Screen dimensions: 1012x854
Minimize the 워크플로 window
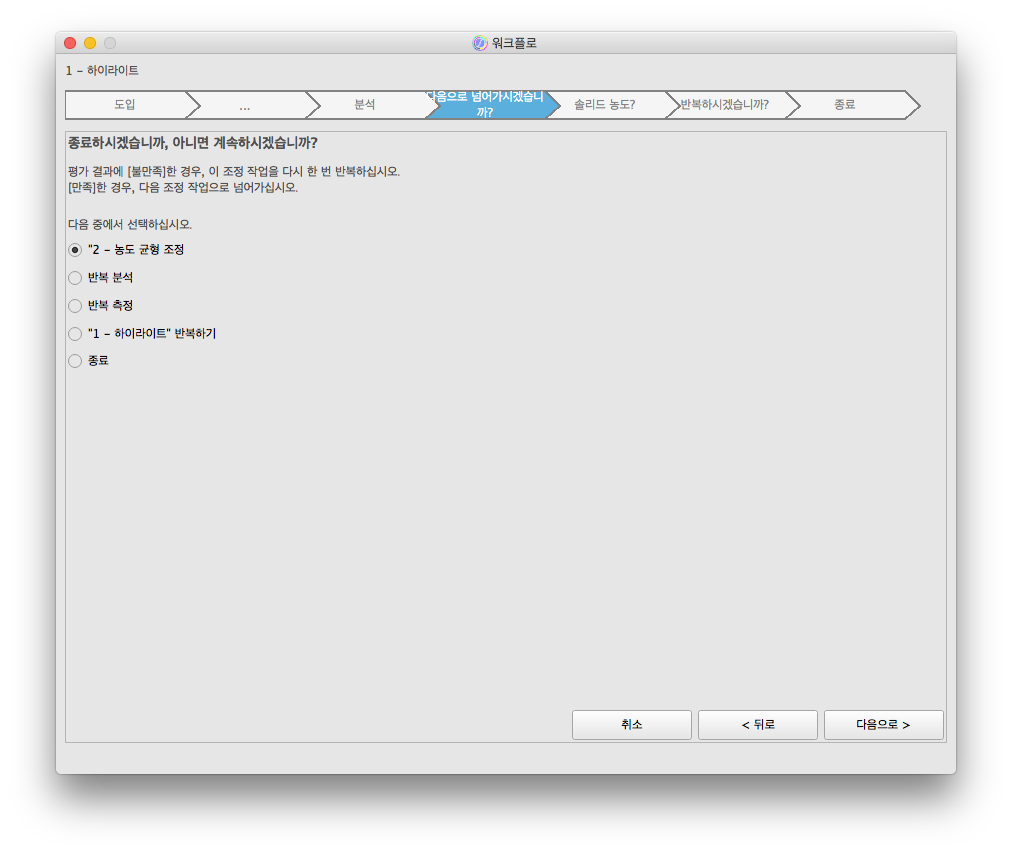point(90,43)
